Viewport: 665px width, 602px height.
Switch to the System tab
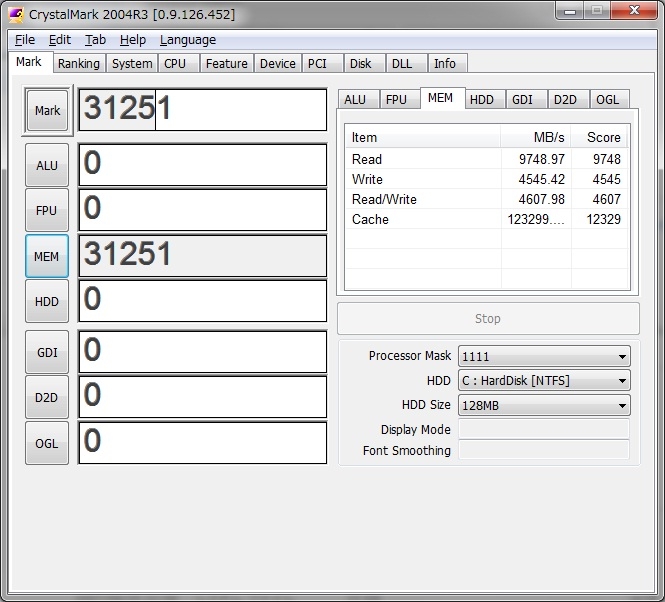[132, 63]
